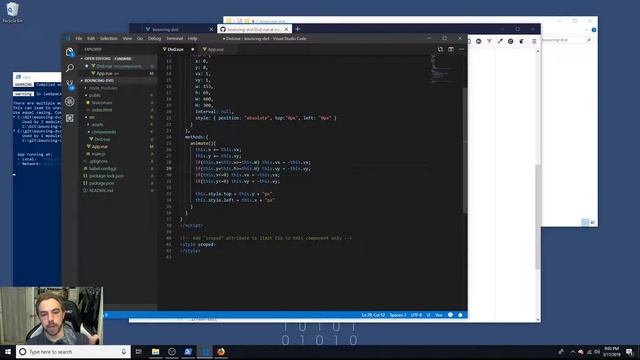Switch to the Dvd.vue editor tab
Image resolution: width=640 pixels, height=360 pixels.
[x=178, y=49]
